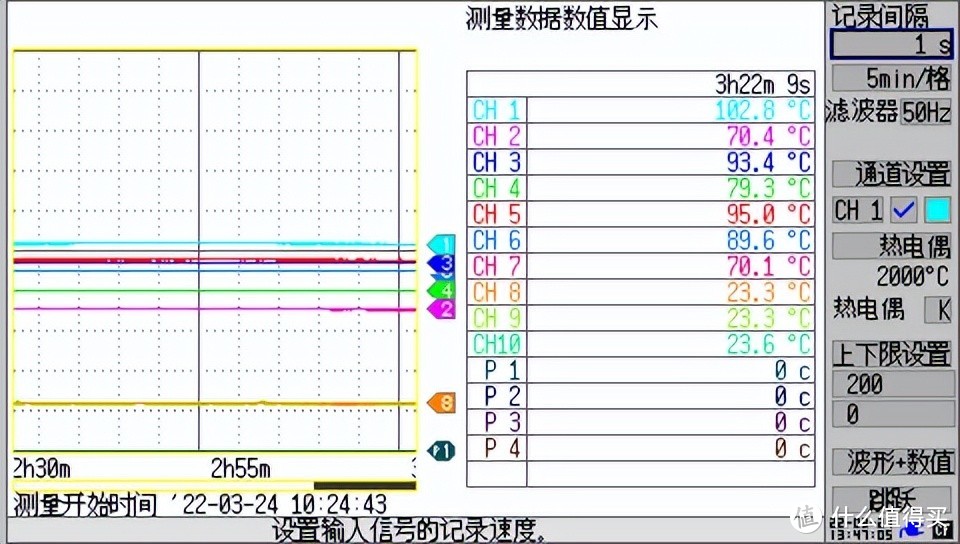The height and width of the screenshot is (544, 960).
Task: Change the 热电偶 input type below CH 1
Action: (x=891, y=246)
